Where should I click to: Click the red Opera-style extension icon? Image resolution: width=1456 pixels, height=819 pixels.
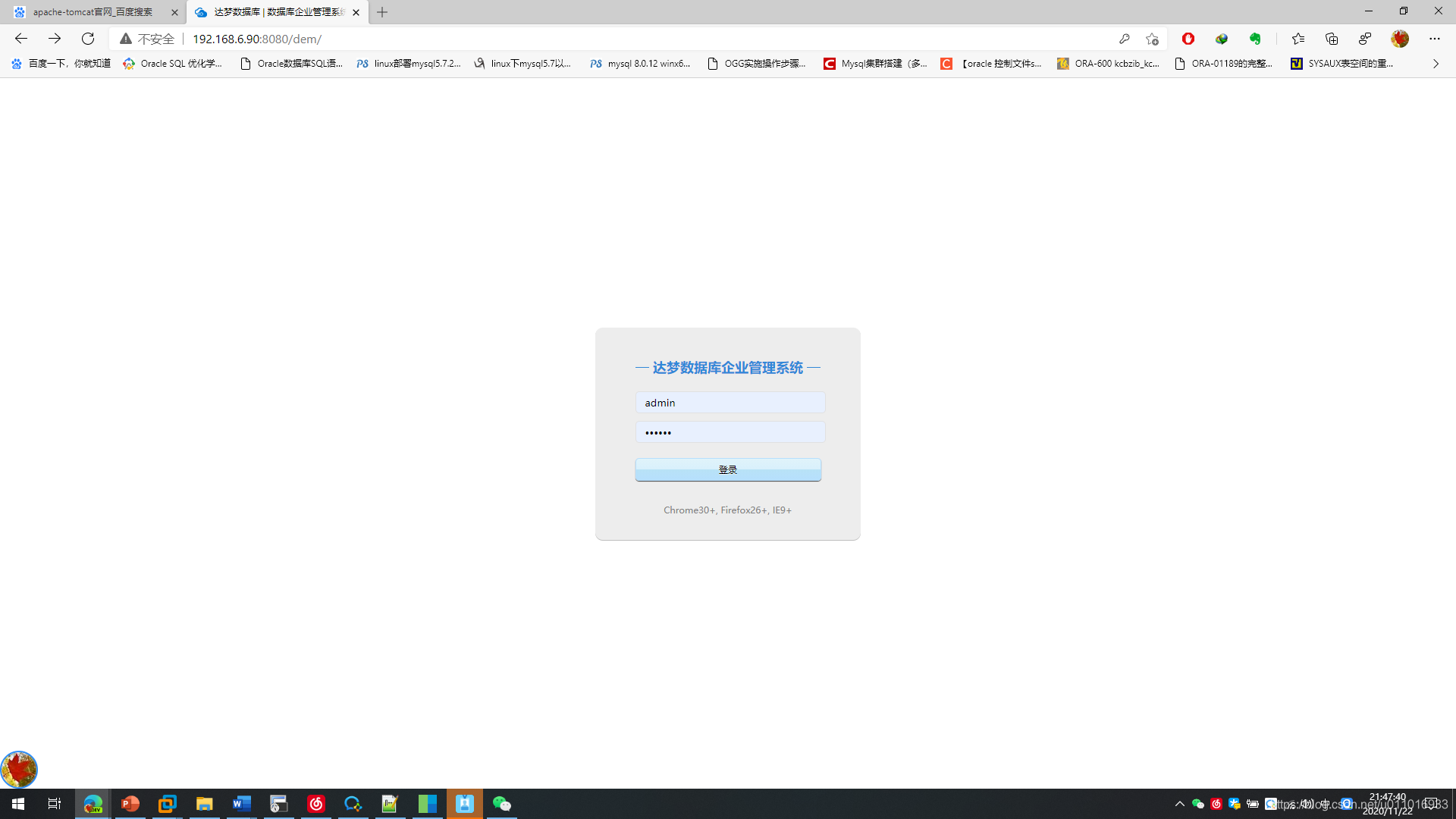point(1188,39)
